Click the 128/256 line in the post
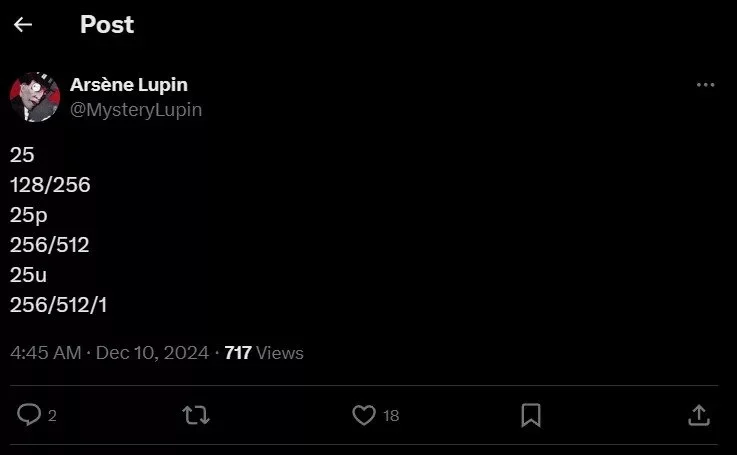 tap(50, 185)
